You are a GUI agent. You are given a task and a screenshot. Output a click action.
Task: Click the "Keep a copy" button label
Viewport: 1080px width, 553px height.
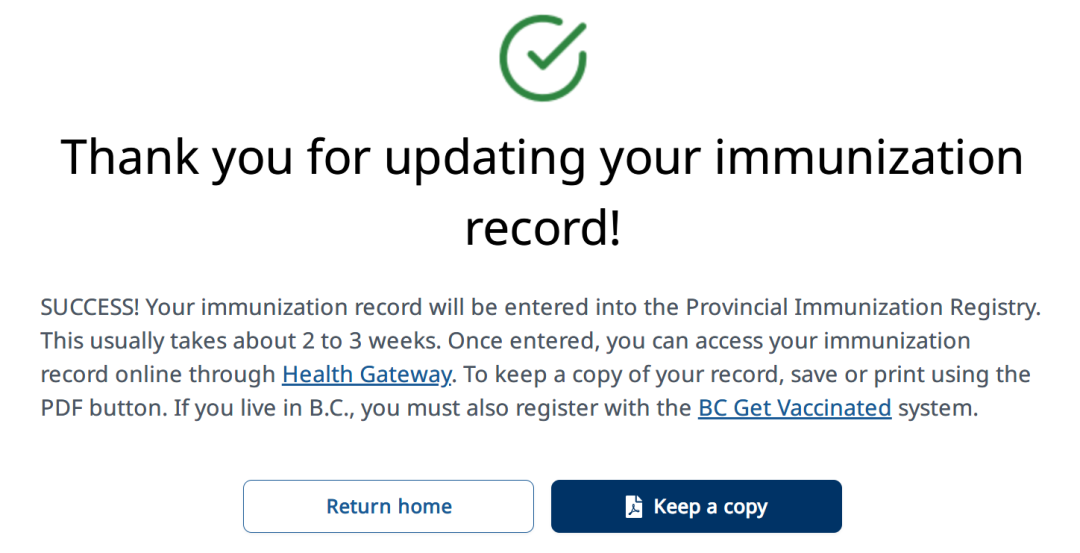click(710, 507)
